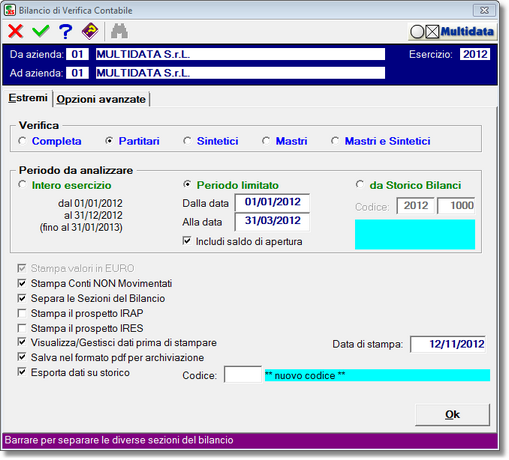Image resolution: width=509 pixels, height=460 pixels.
Task: Click the 'dal 01/01/2012' text
Action: (x=90, y=203)
